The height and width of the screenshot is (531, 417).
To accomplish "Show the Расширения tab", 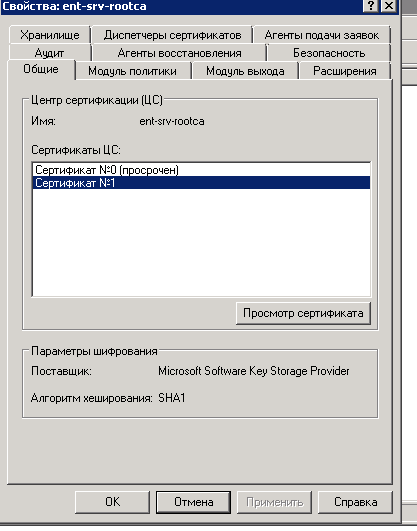I will click(x=345, y=71).
